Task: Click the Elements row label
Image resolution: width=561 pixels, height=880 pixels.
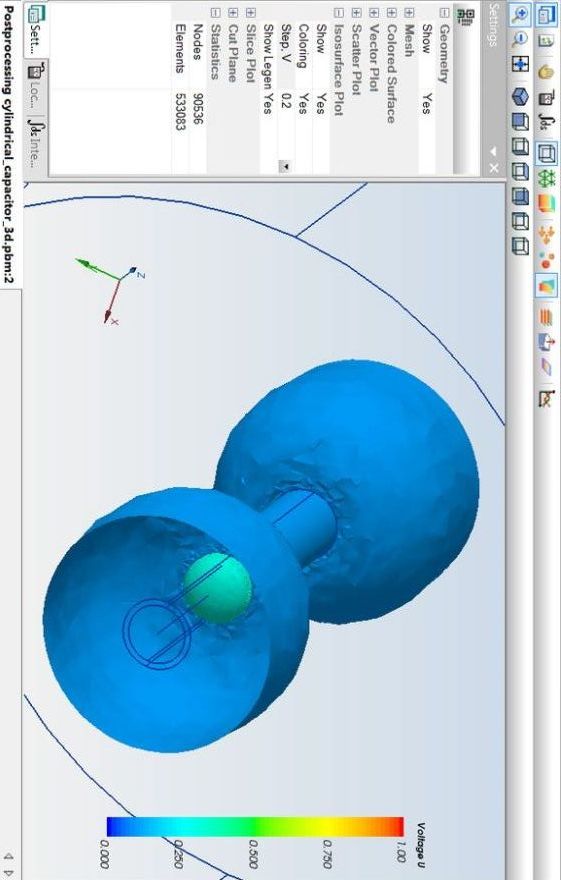Action: [x=181, y=48]
